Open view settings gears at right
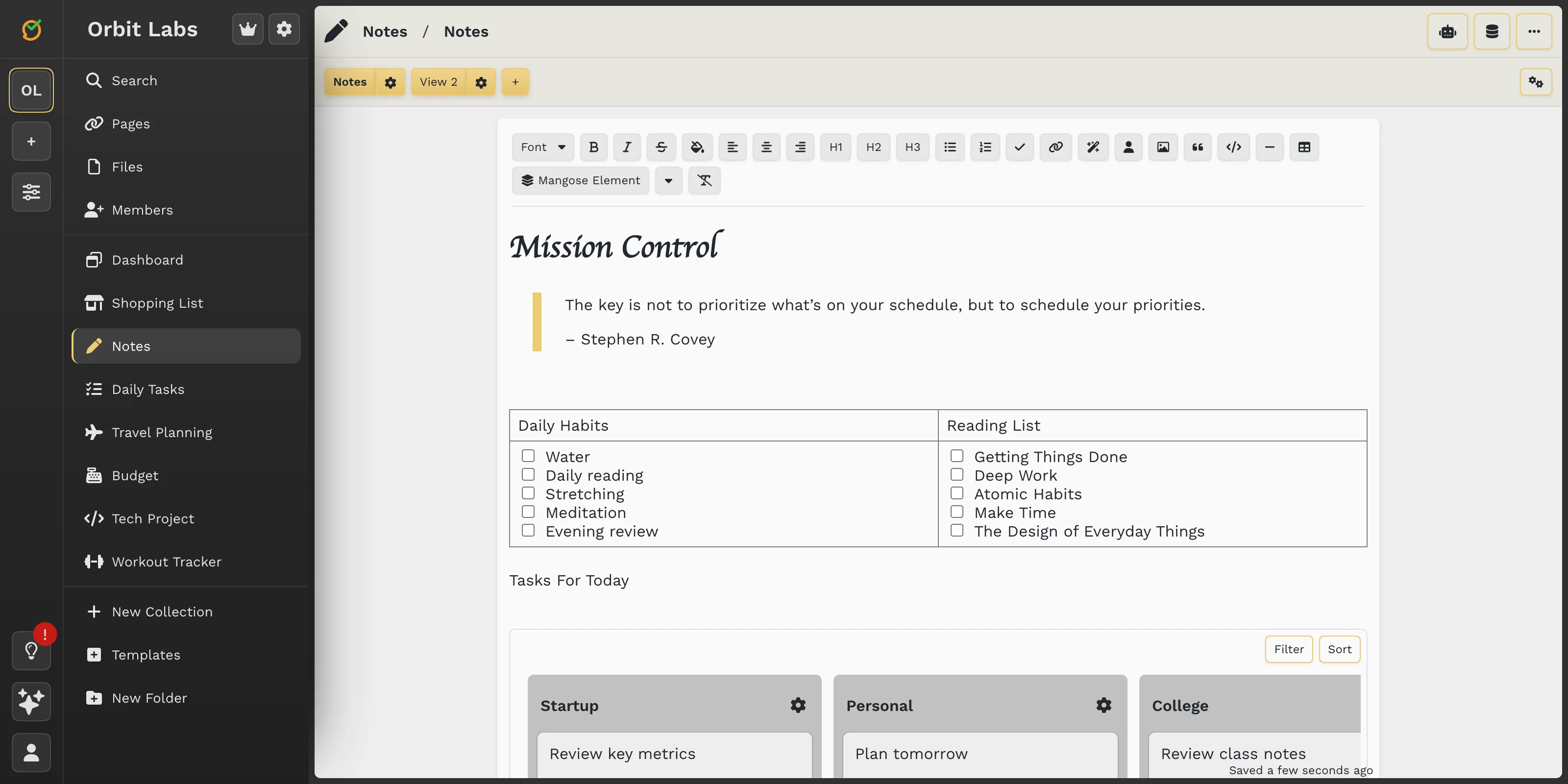The width and height of the screenshot is (1568, 784). click(x=1536, y=81)
